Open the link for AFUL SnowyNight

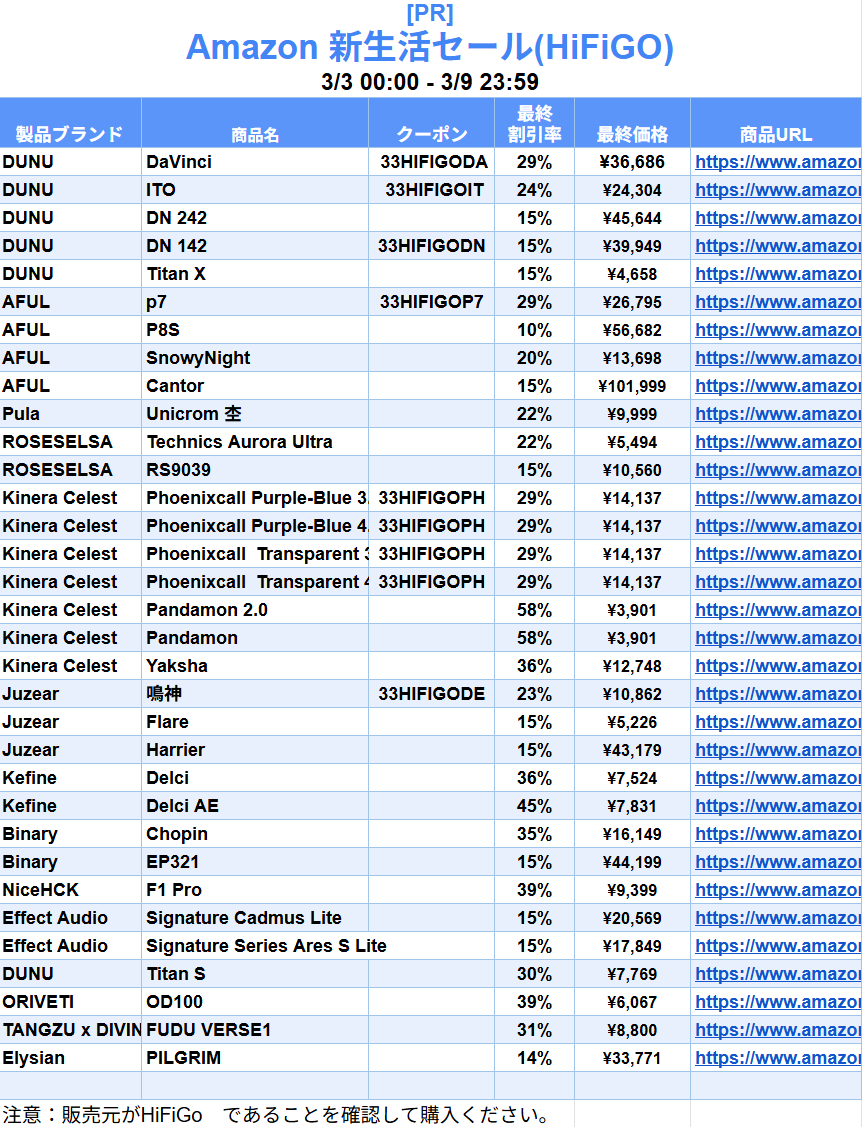pyautogui.click(x=777, y=358)
